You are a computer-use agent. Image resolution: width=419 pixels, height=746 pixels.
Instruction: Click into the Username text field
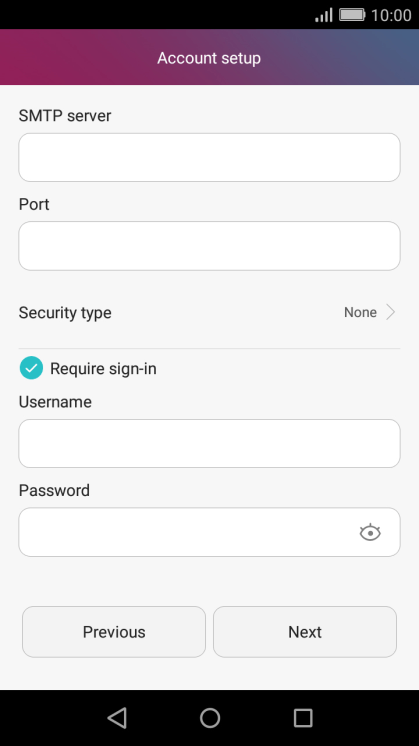coord(209,443)
